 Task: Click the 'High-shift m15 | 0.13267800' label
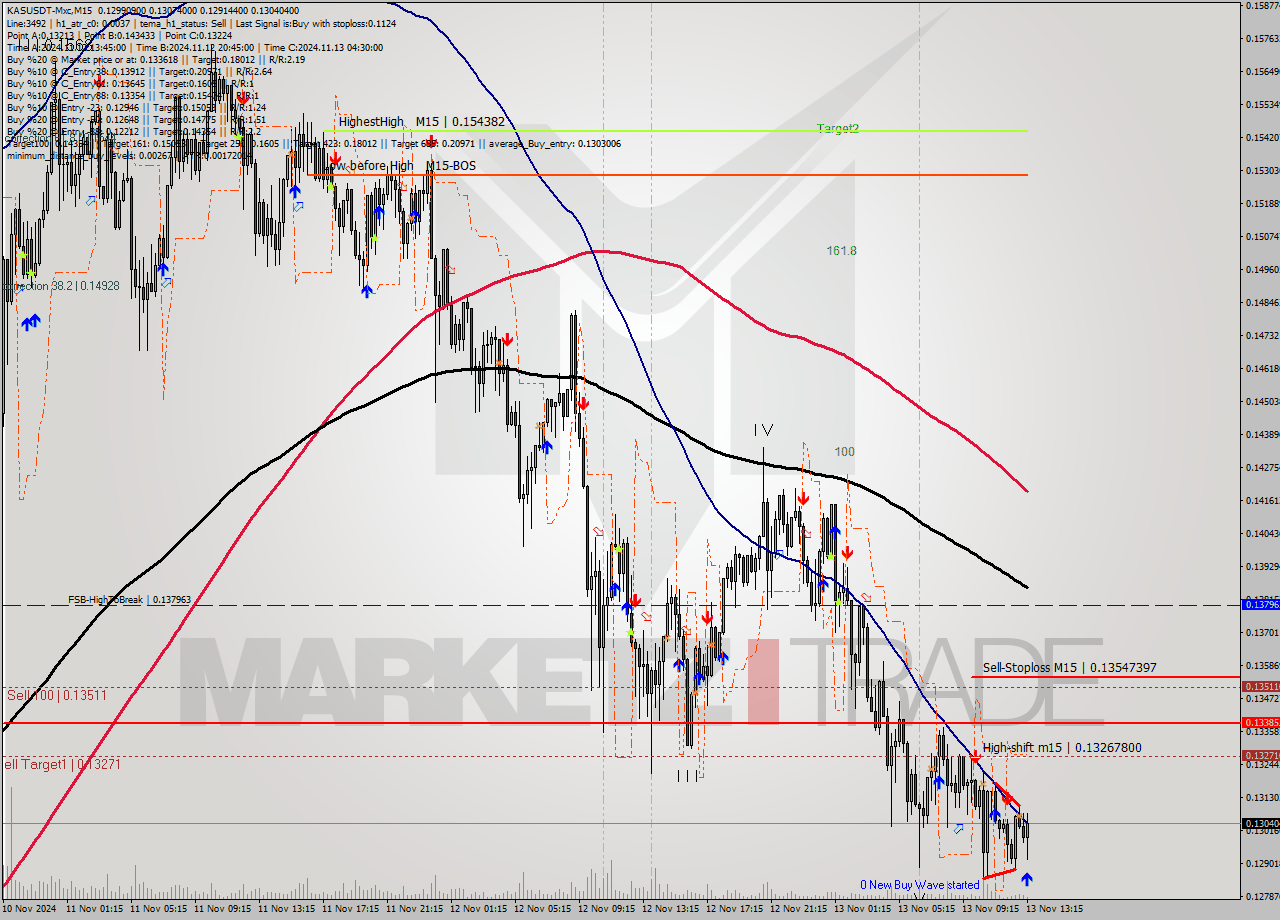pos(1061,747)
